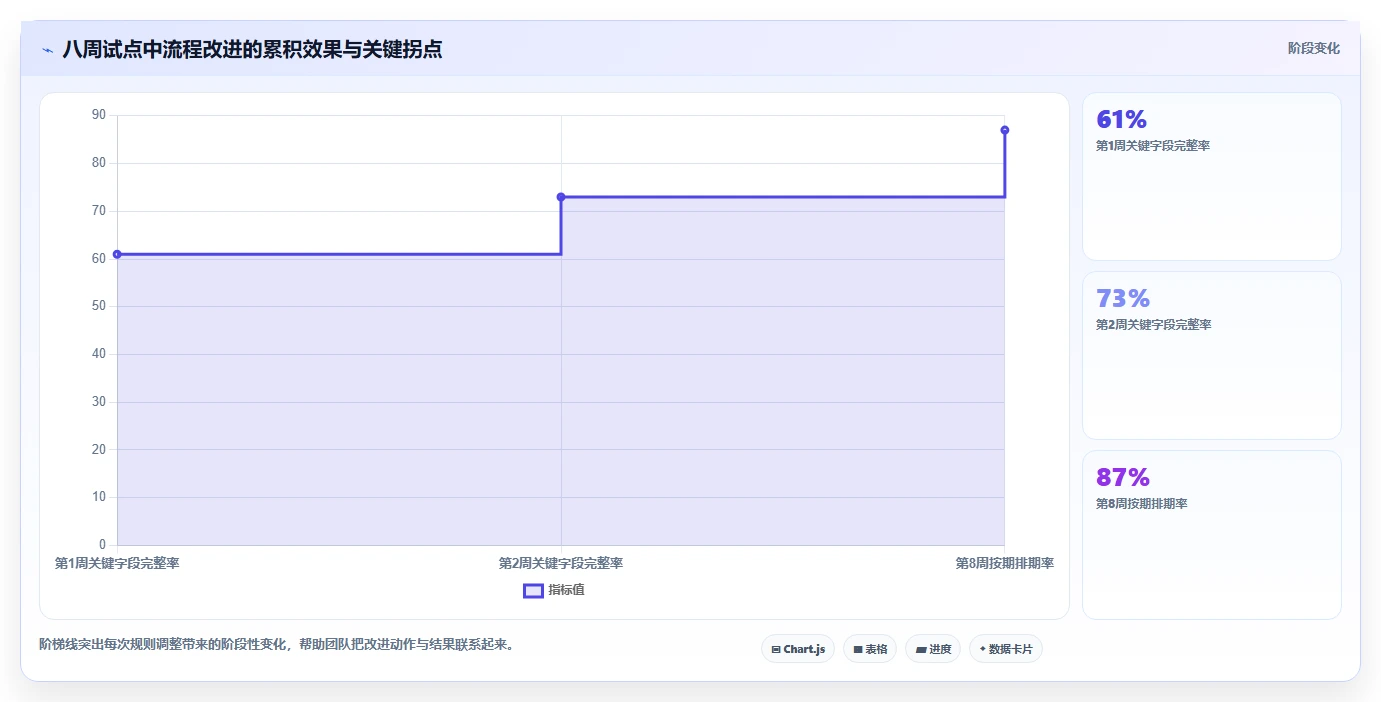Click the 表格 tag chip
The height and width of the screenshot is (702, 1381).
click(x=870, y=649)
